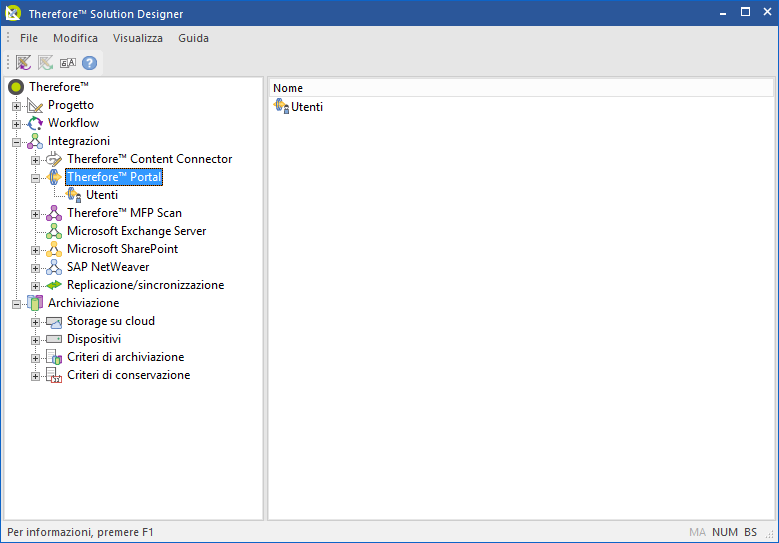This screenshot has width=779, height=543.
Task: Click the Dispositivi drive icon
Action: 54,339
